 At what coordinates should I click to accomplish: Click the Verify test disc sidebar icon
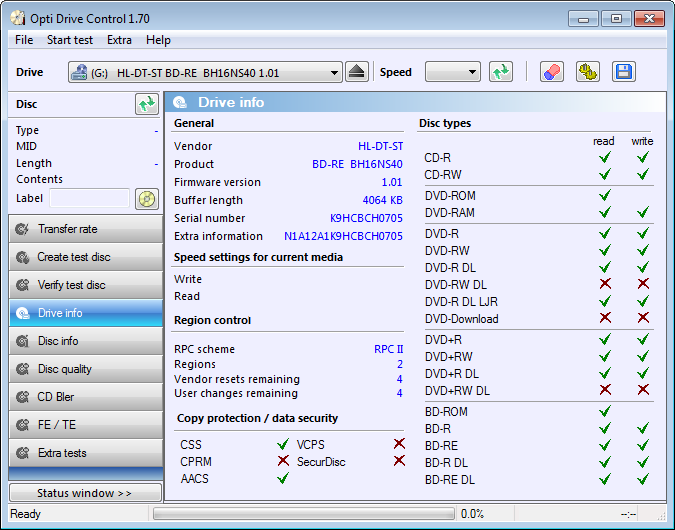coord(22,285)
